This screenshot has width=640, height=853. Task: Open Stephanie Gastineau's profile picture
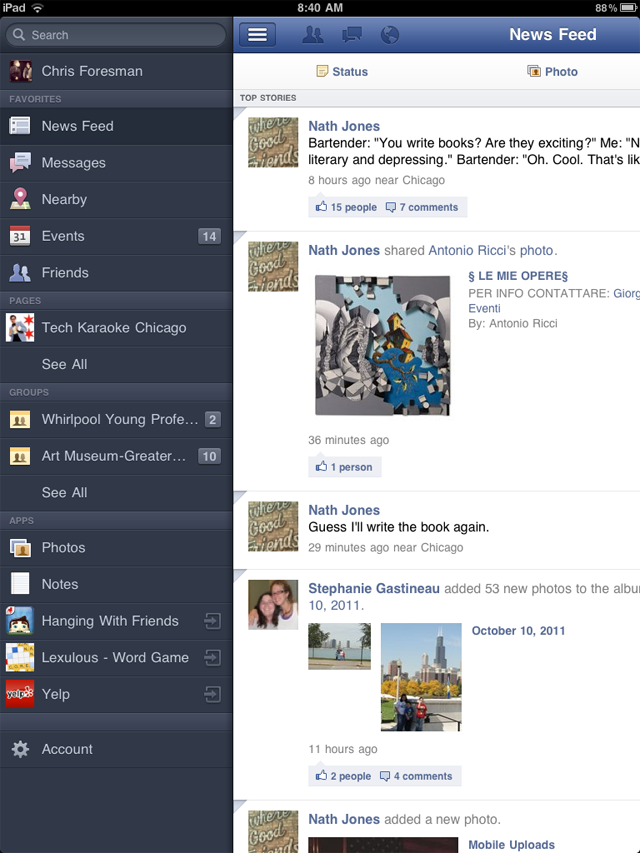click(273, 605)
